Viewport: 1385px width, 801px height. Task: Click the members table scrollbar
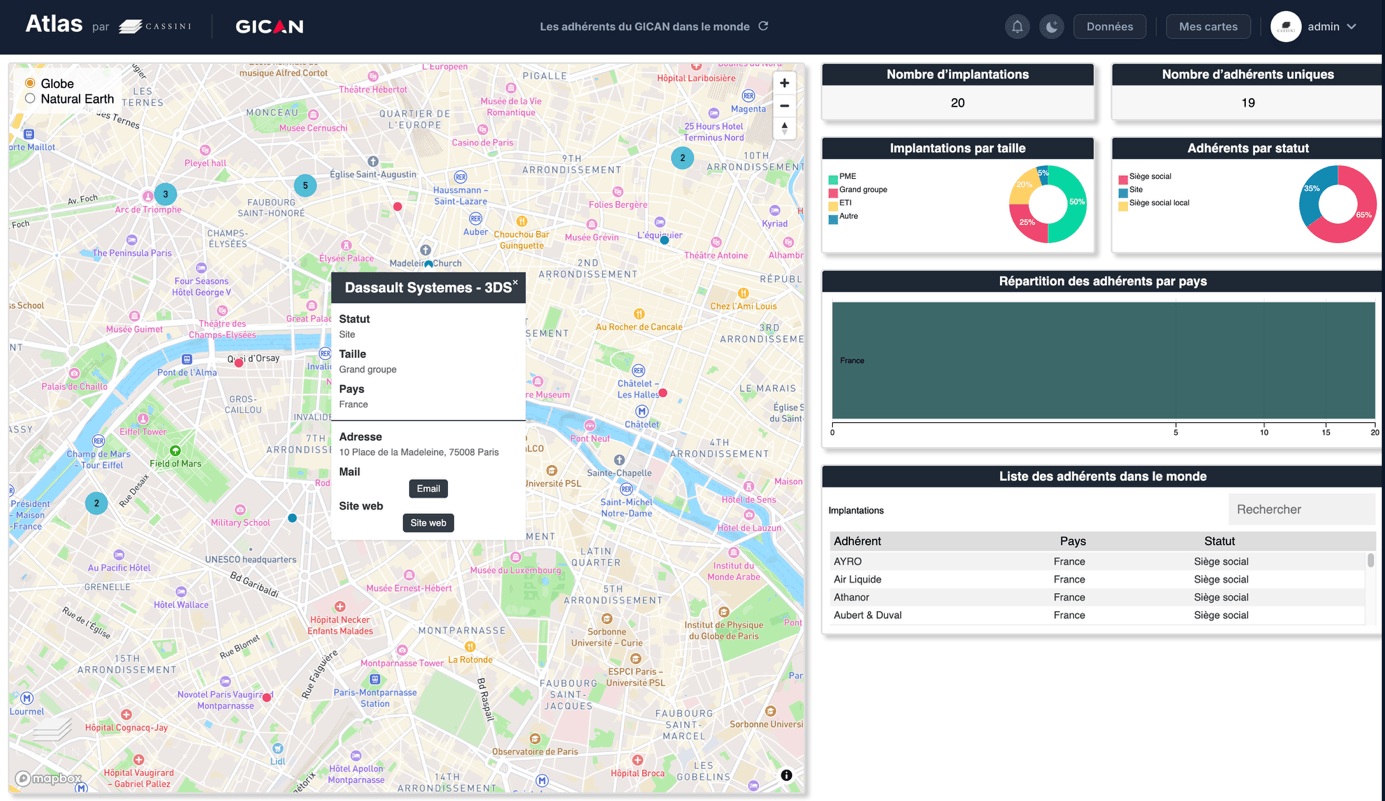pyautogui.click(x=1370, y=561)
